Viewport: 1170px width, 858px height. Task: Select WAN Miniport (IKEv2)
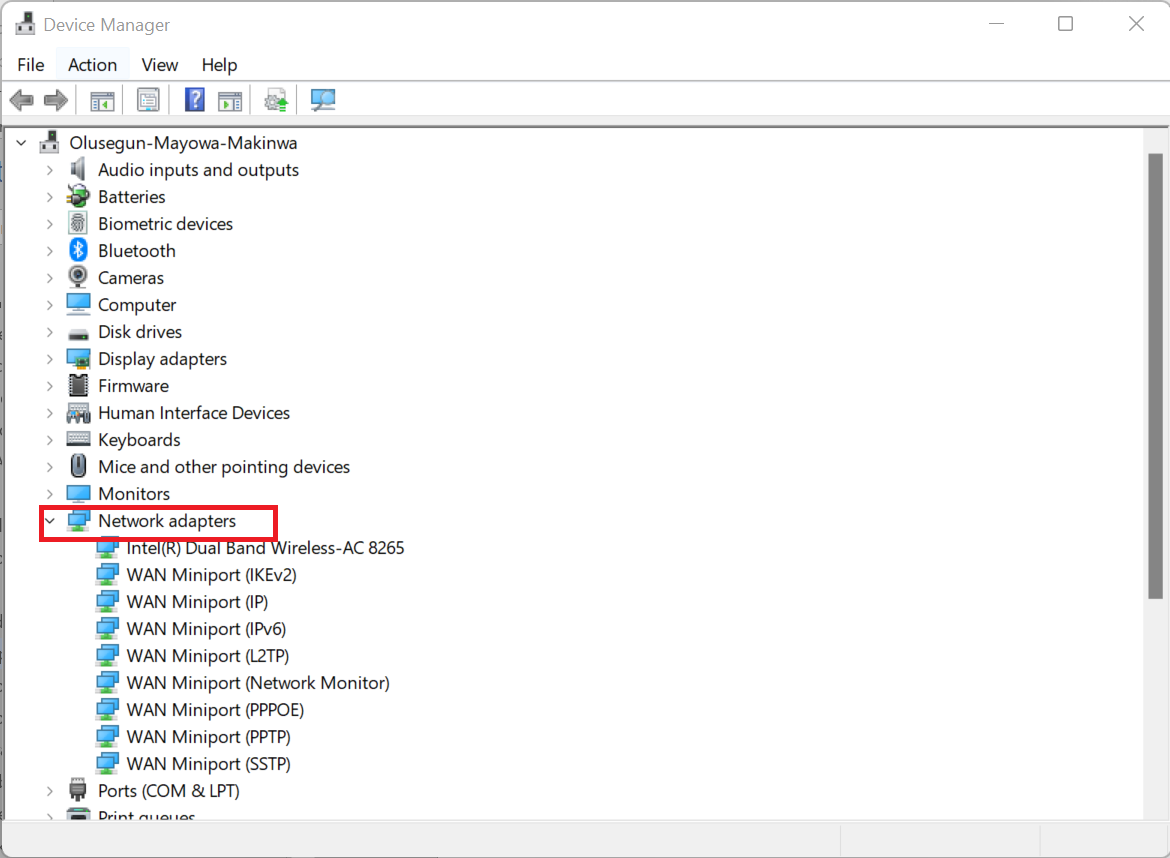211,574
